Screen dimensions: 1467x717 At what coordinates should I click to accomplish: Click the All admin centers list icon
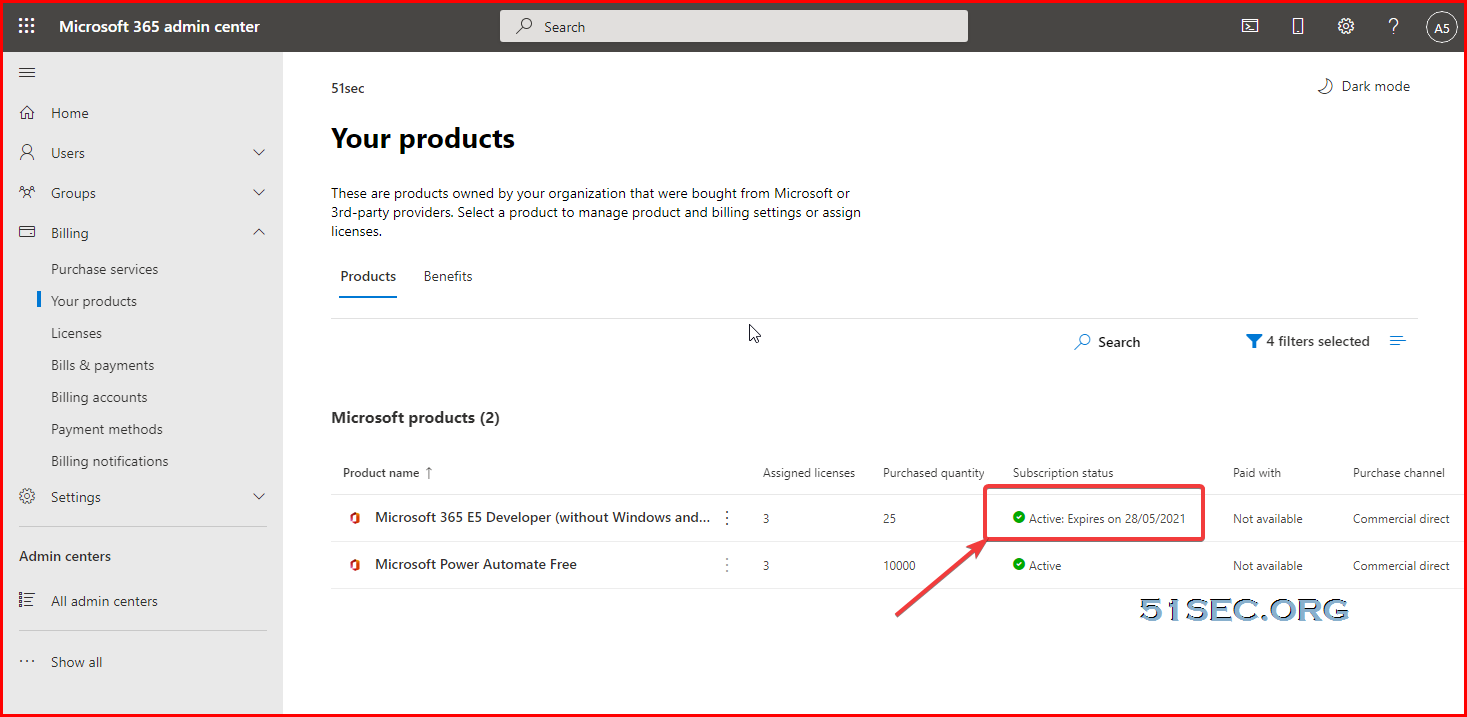pyautogui.click(x=27, y=601)
